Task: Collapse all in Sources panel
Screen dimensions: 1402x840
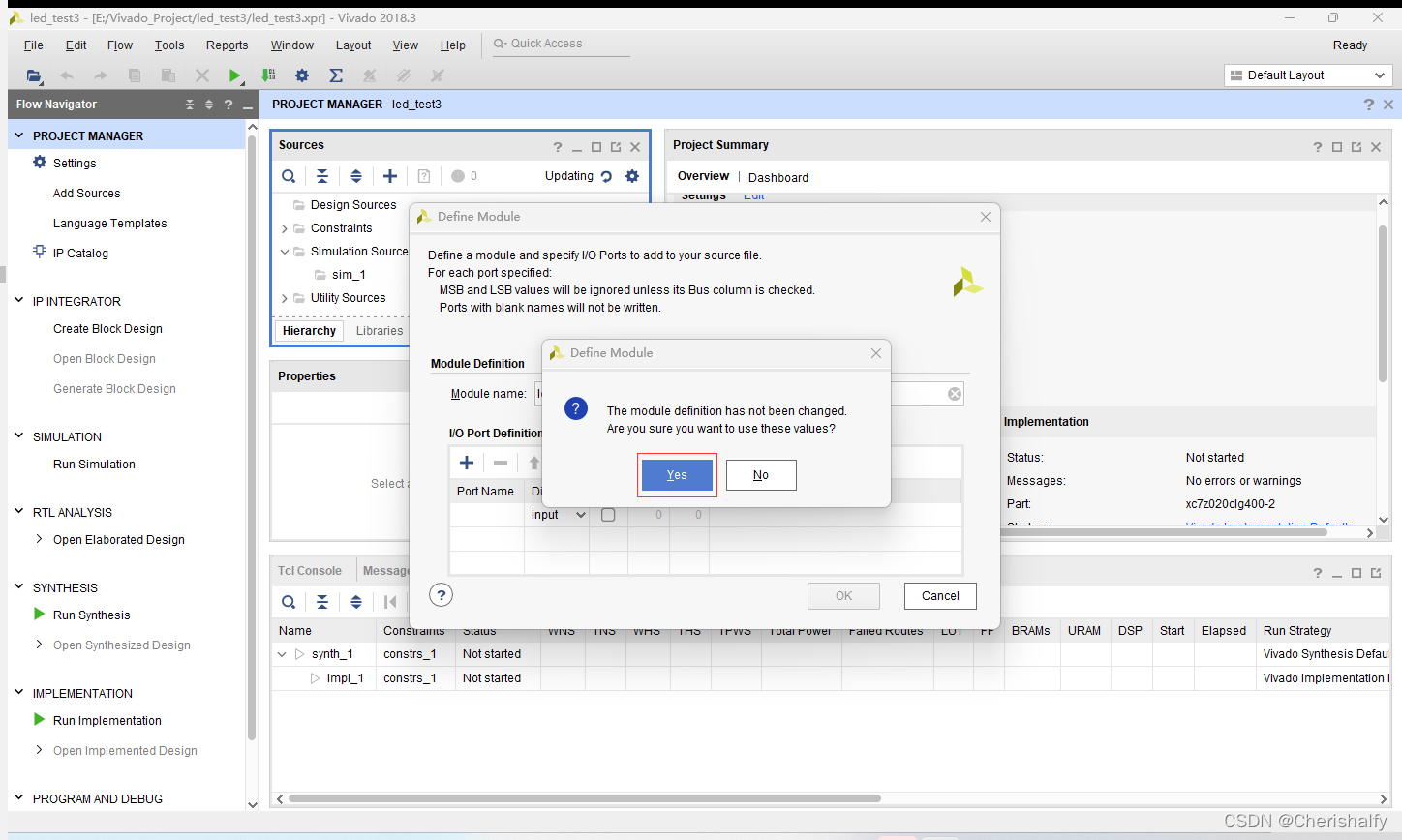Action: (322, 176)
